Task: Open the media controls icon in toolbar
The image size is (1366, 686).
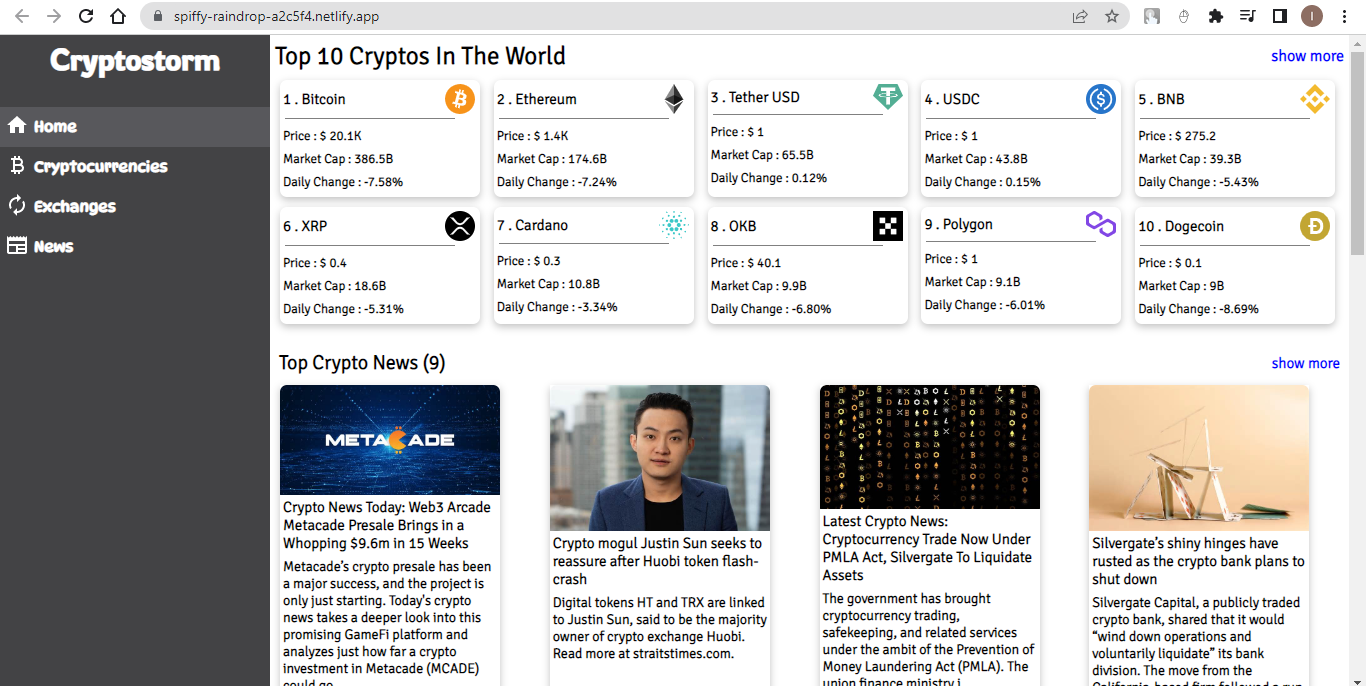Action: click(1247, 16)
